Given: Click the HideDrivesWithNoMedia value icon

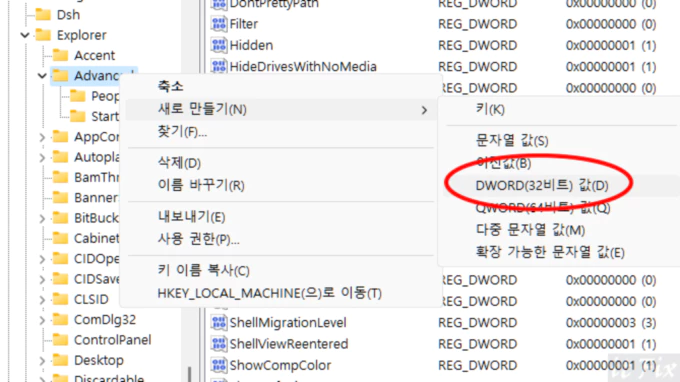Looking at the screenshot, I should 219,66.
